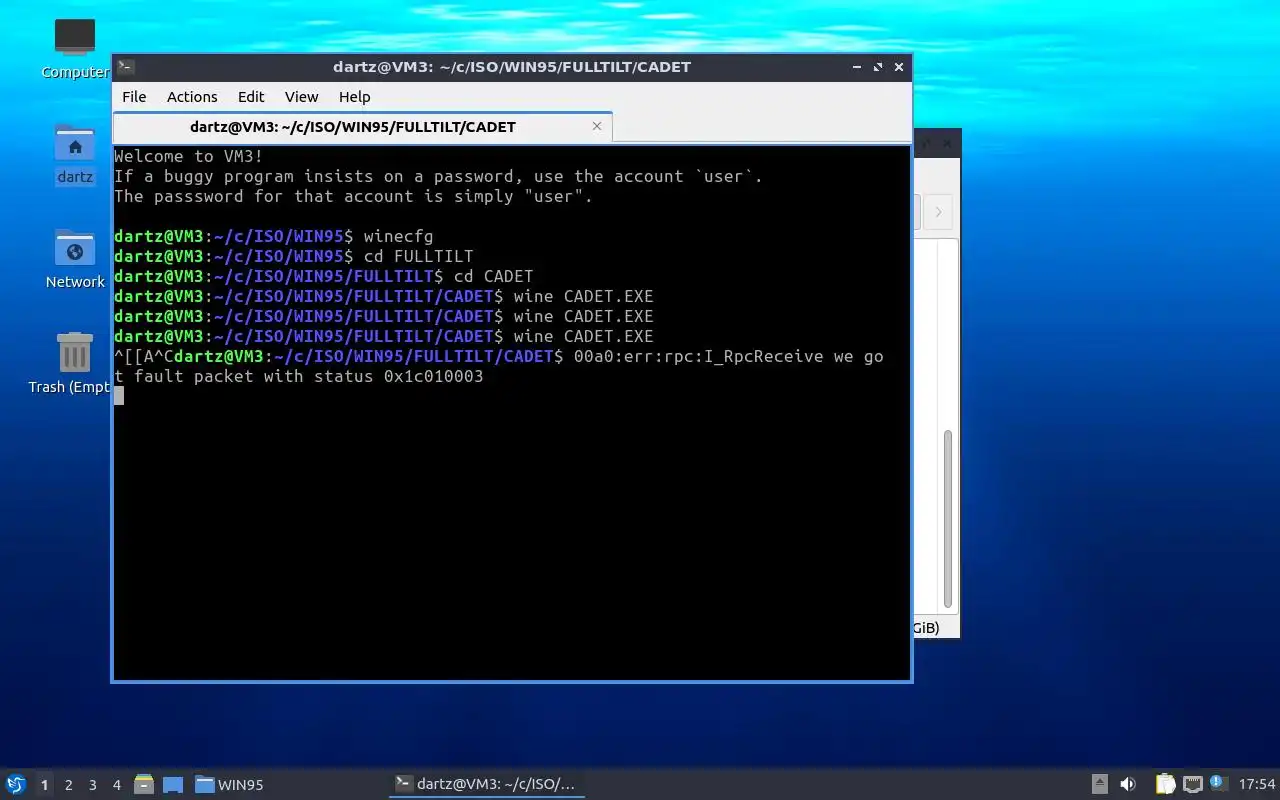The height and width of the screenshot is (800, 1280).
Task: Click the 17:54 clock
Action: click(1257, 785)
